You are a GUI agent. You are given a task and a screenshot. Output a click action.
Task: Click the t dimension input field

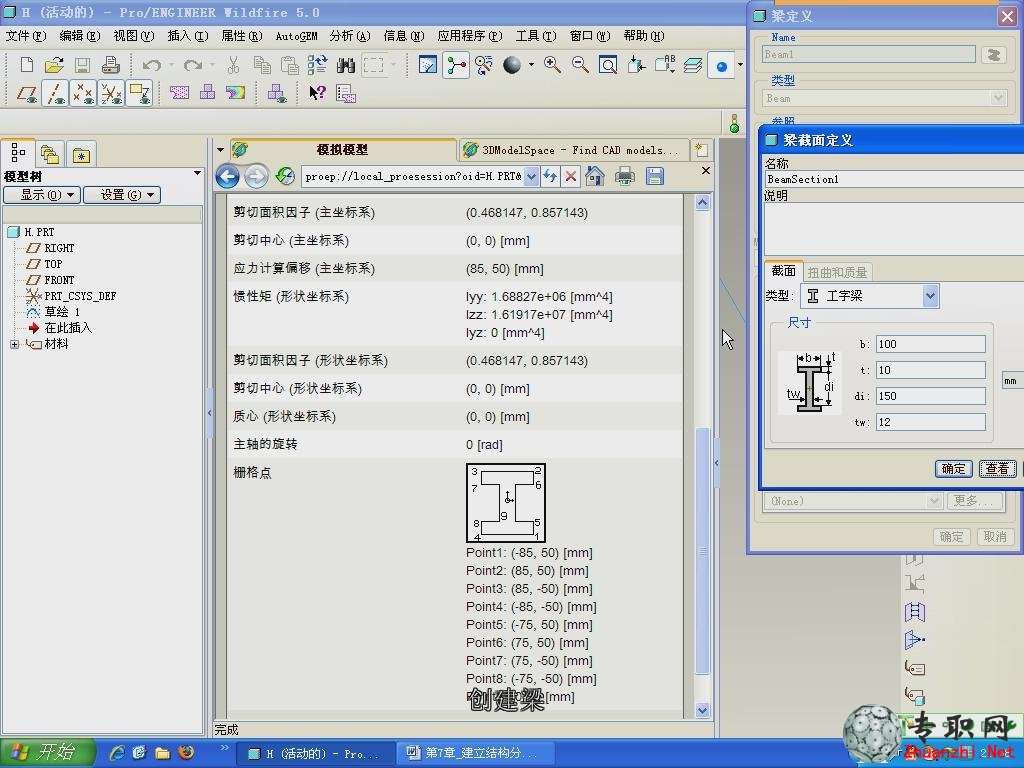coord(930,370)
